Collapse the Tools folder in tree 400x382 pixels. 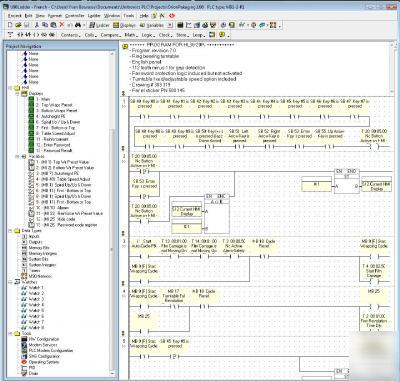pos(11,333)
